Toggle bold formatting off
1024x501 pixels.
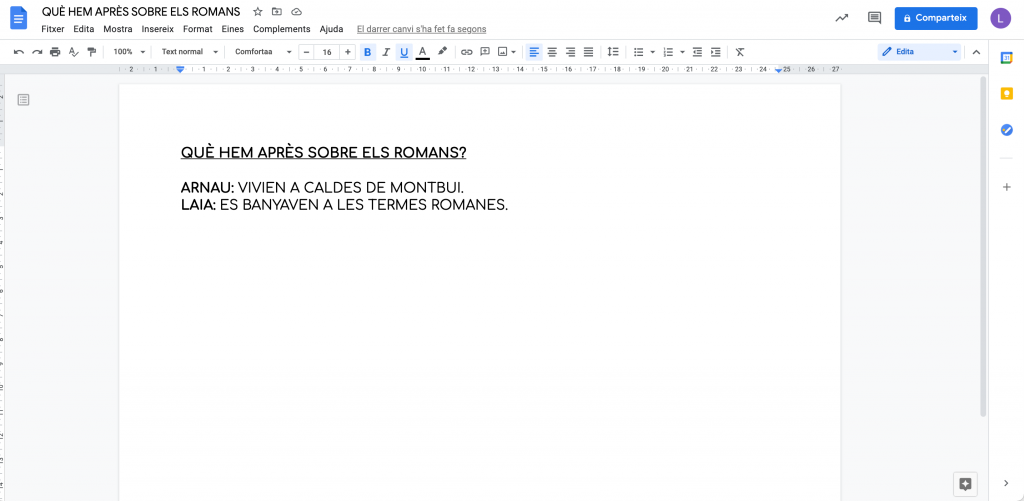(x=367, y=52)
